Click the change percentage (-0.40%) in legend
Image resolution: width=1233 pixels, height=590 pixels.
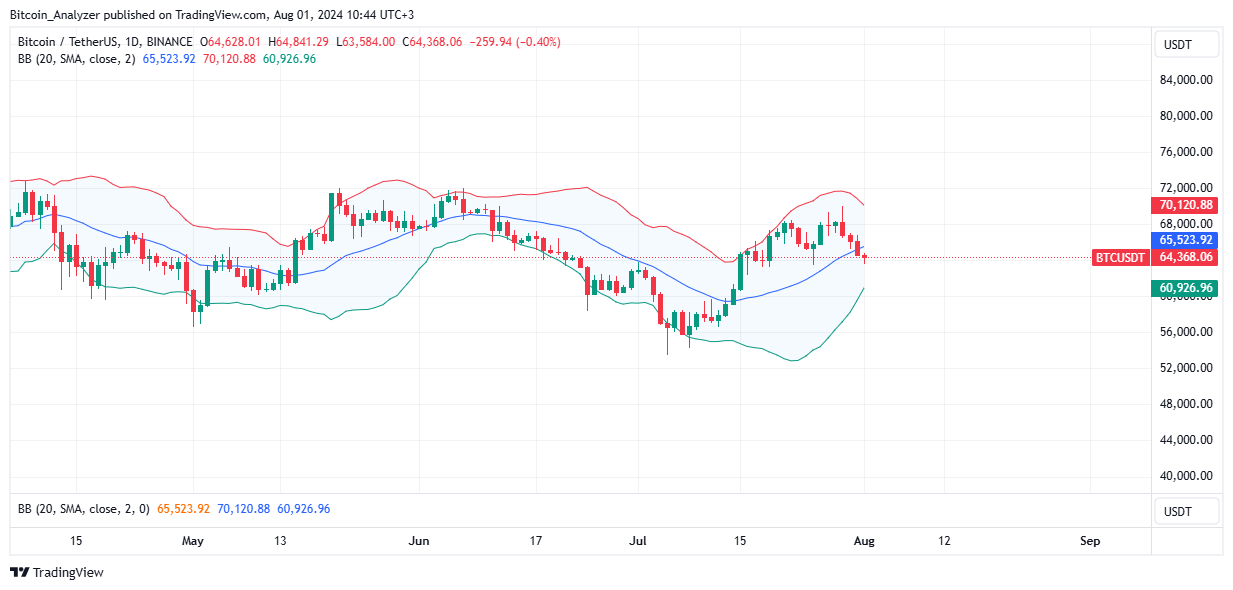pos(538,41)
